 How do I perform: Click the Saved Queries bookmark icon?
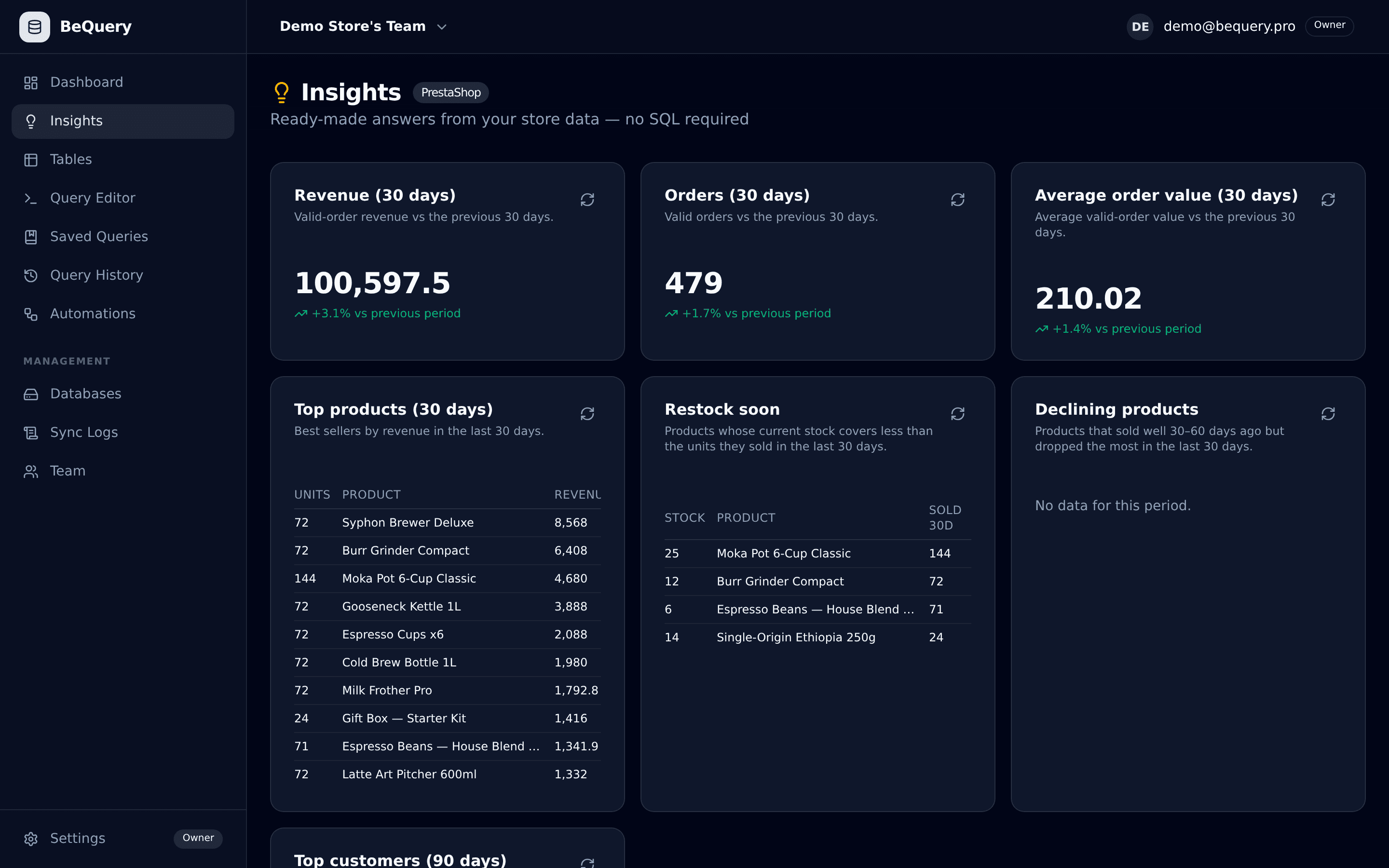pyautogui.click(x=31, y=236)
